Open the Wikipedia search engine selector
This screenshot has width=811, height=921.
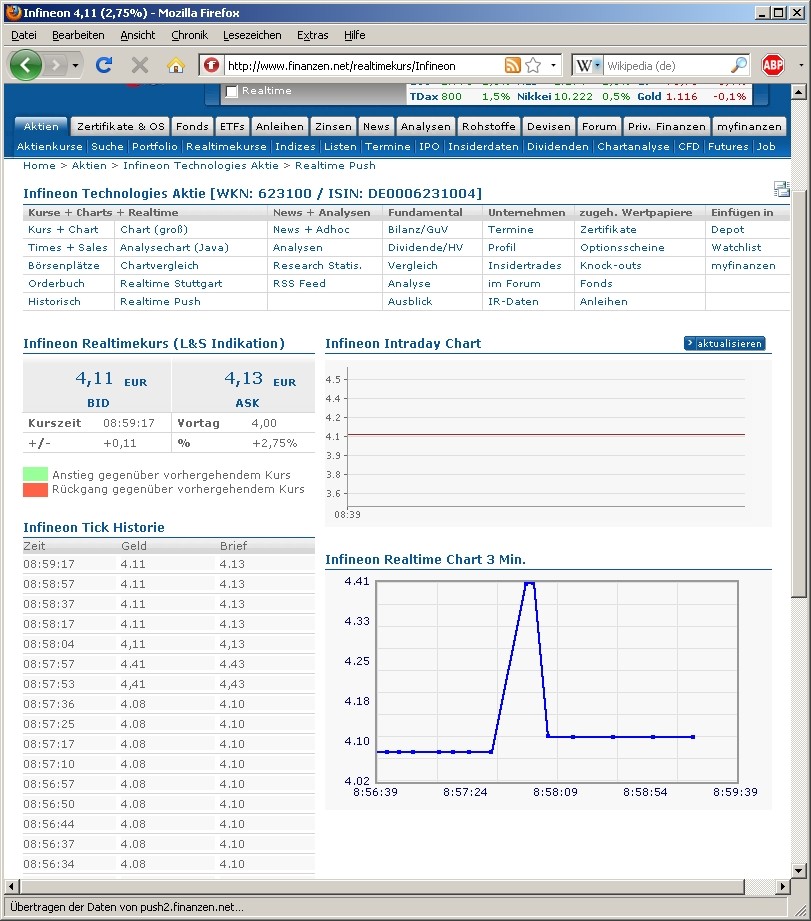pyautogui.click(x=588, y=65)
